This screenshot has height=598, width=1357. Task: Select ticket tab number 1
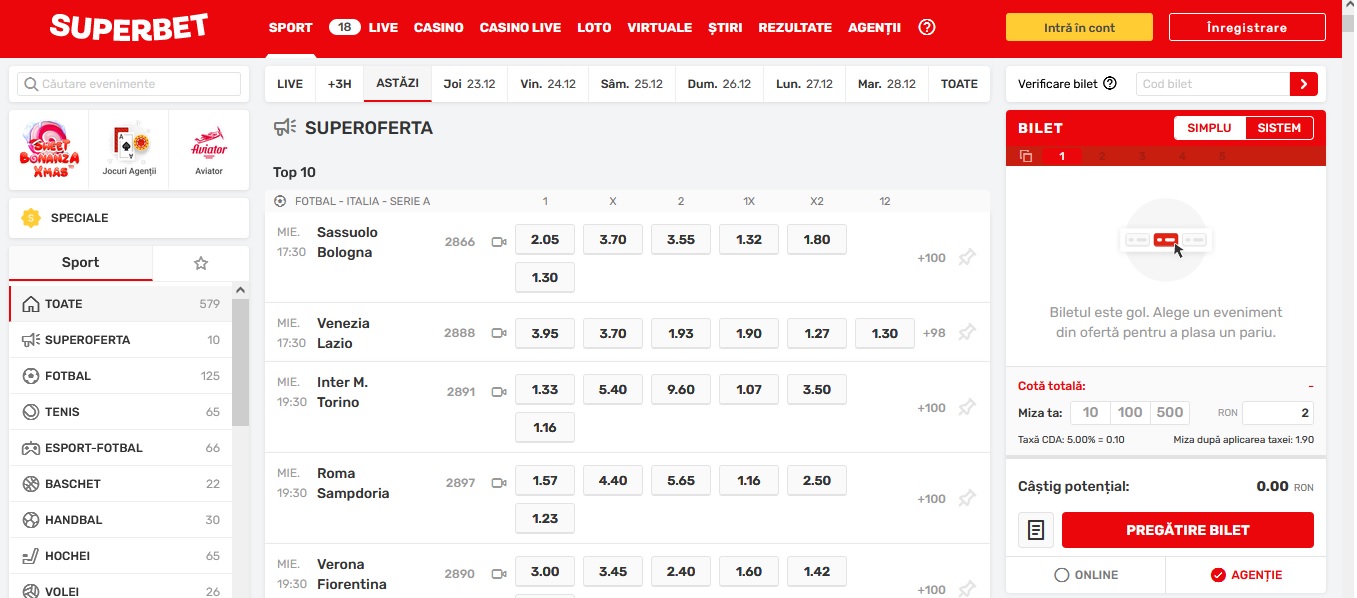point(1062,156)
